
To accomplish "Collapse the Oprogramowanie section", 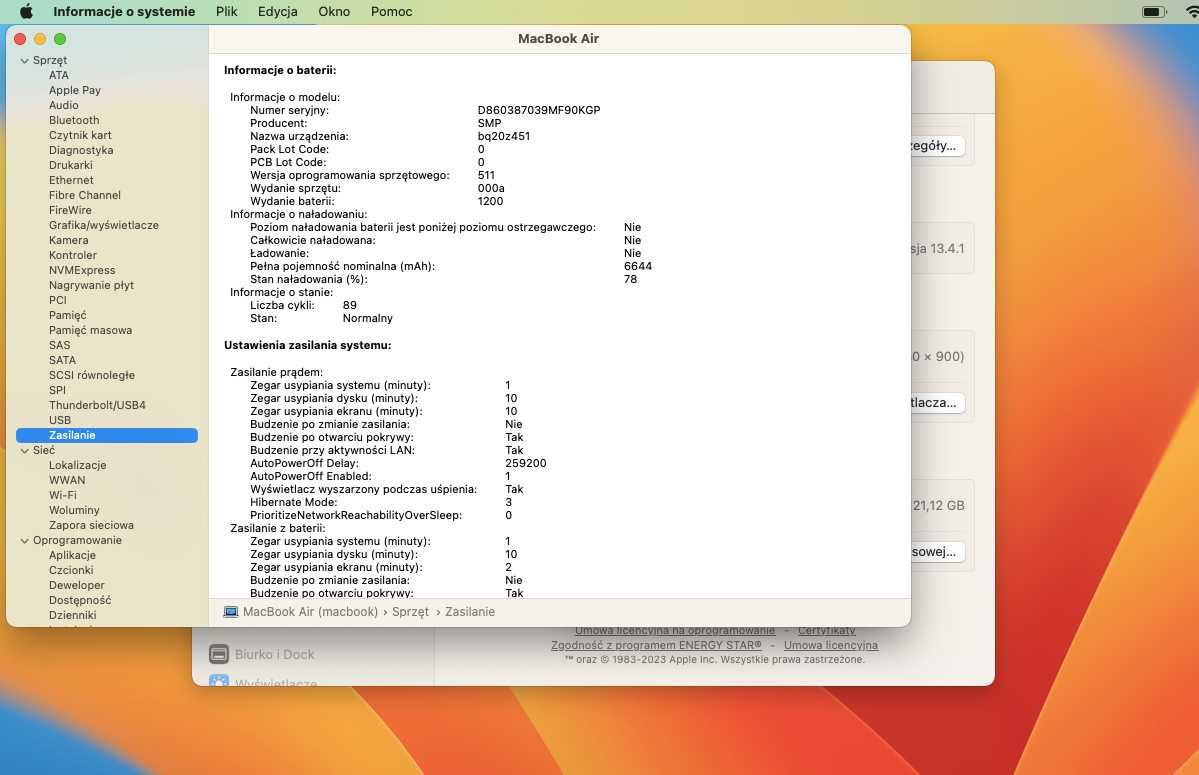I will point(24,540).
